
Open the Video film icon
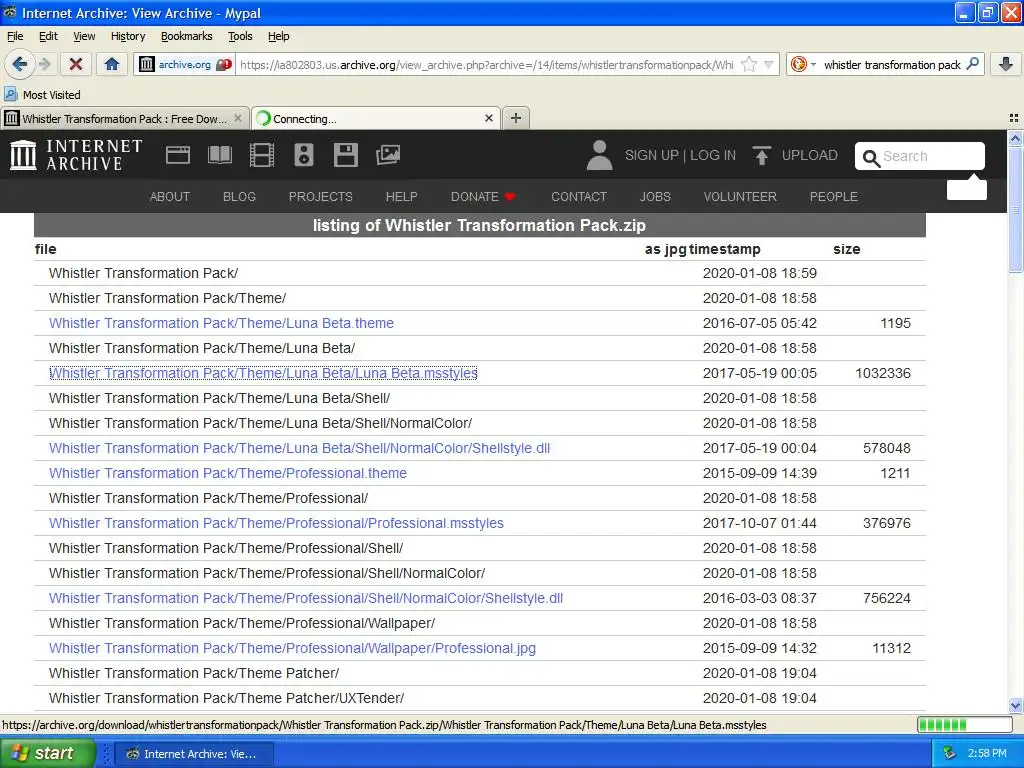pos(262,155)
